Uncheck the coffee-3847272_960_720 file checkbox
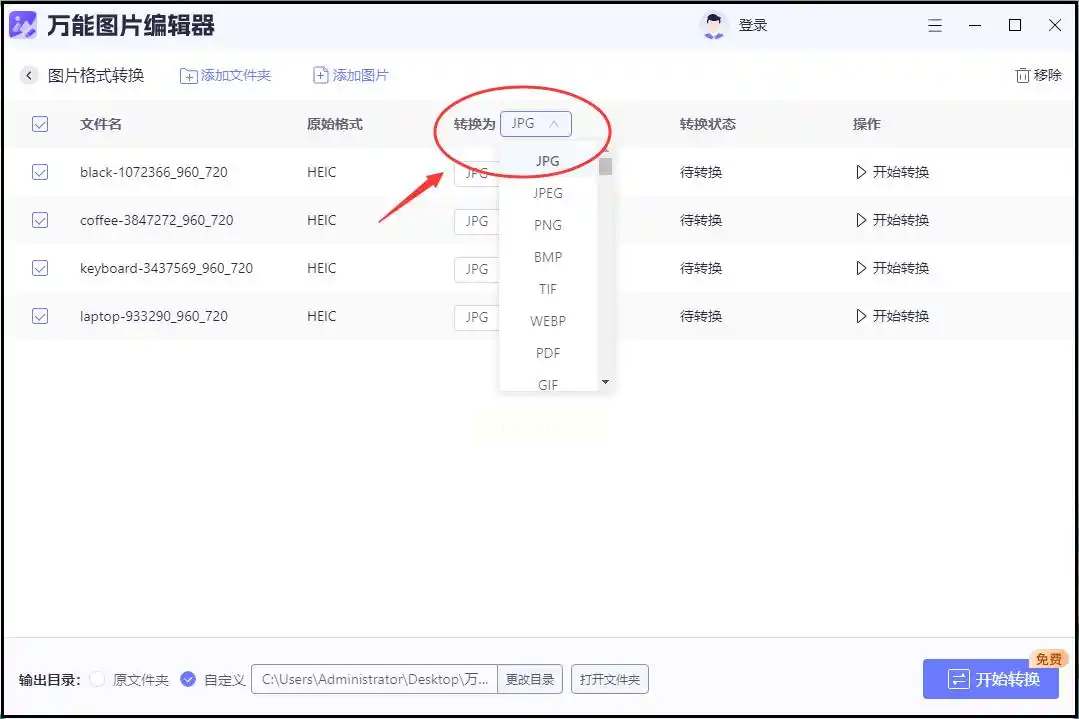The width and height of the screenshot is (1079, 719). [x=40, y=220]
